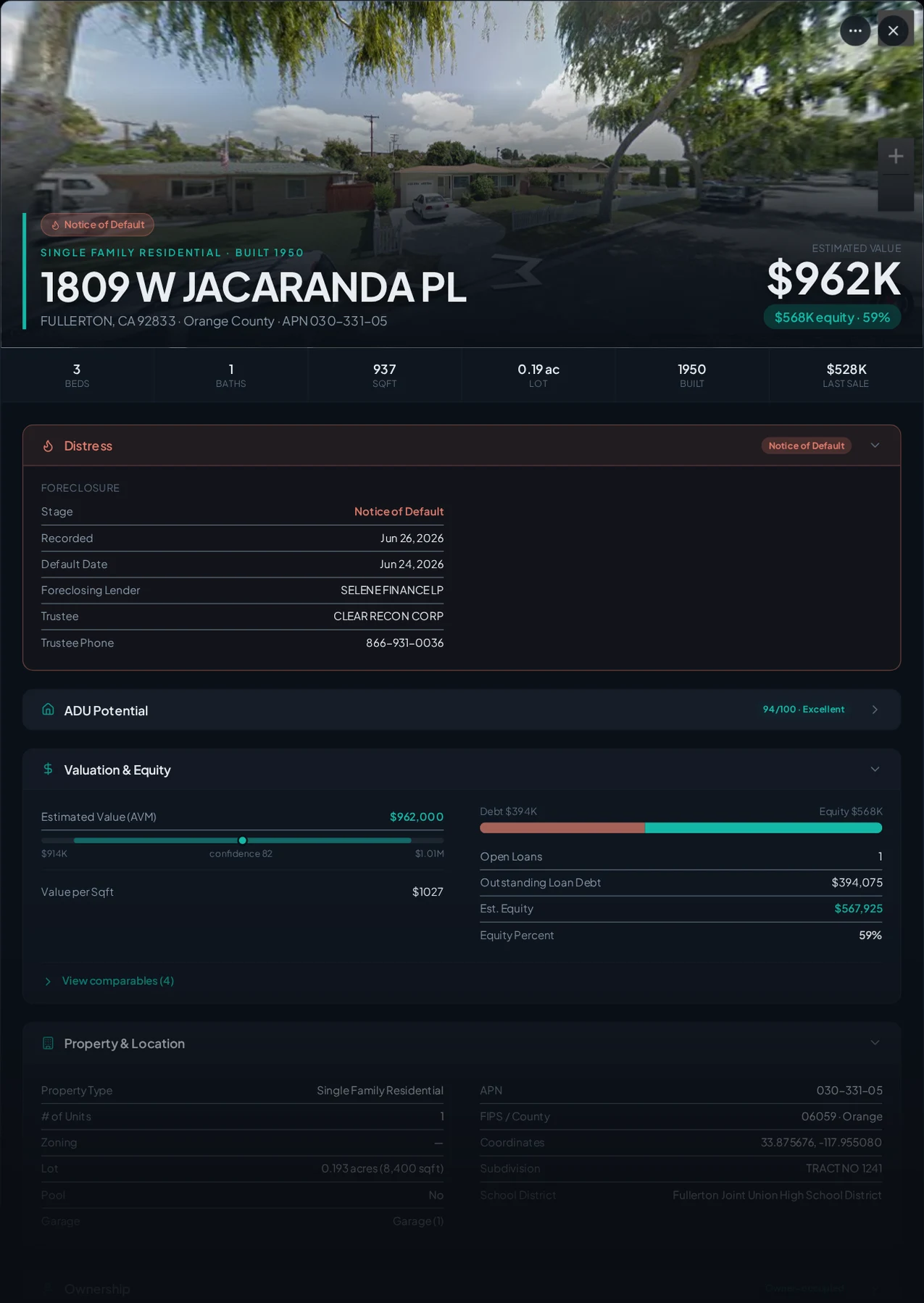Screen dimensions: 924x1303
Task: Click foreclosing lender SELENE FINANCE LP
Action: point(392,590)
